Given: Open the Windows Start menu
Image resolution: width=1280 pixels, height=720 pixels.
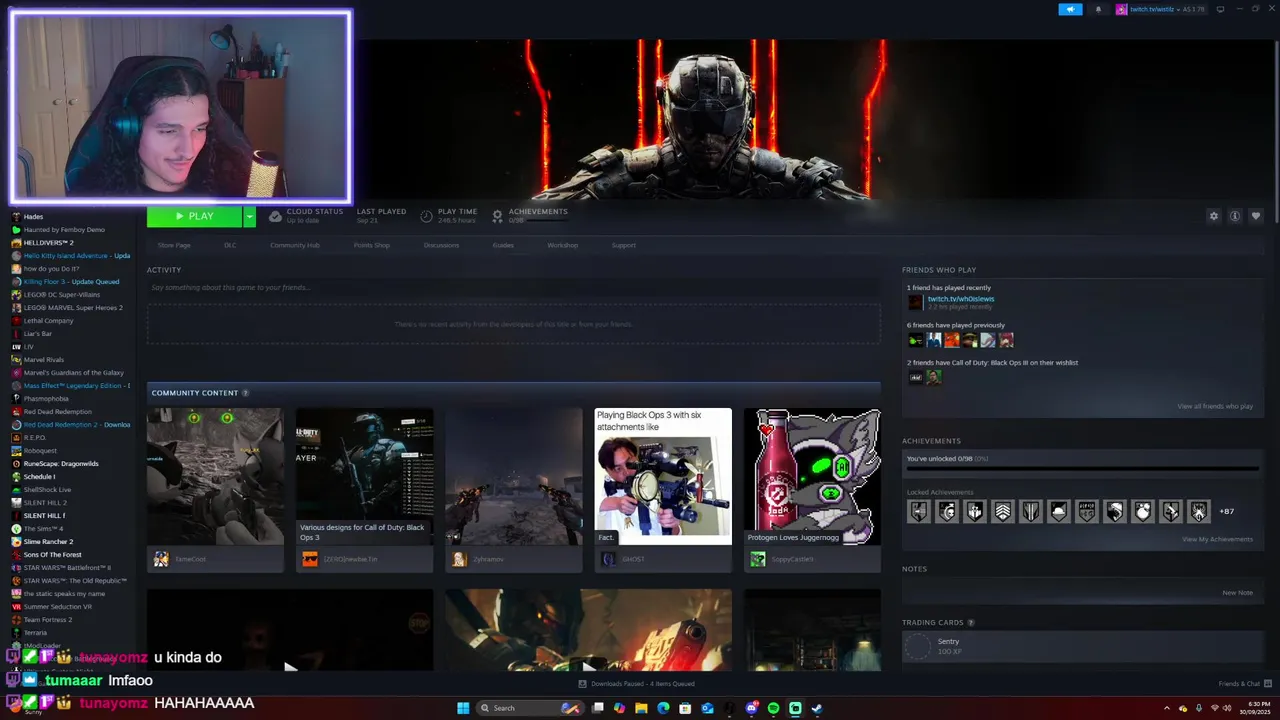Looking at the screenshot, I should (x=463, y=708).
